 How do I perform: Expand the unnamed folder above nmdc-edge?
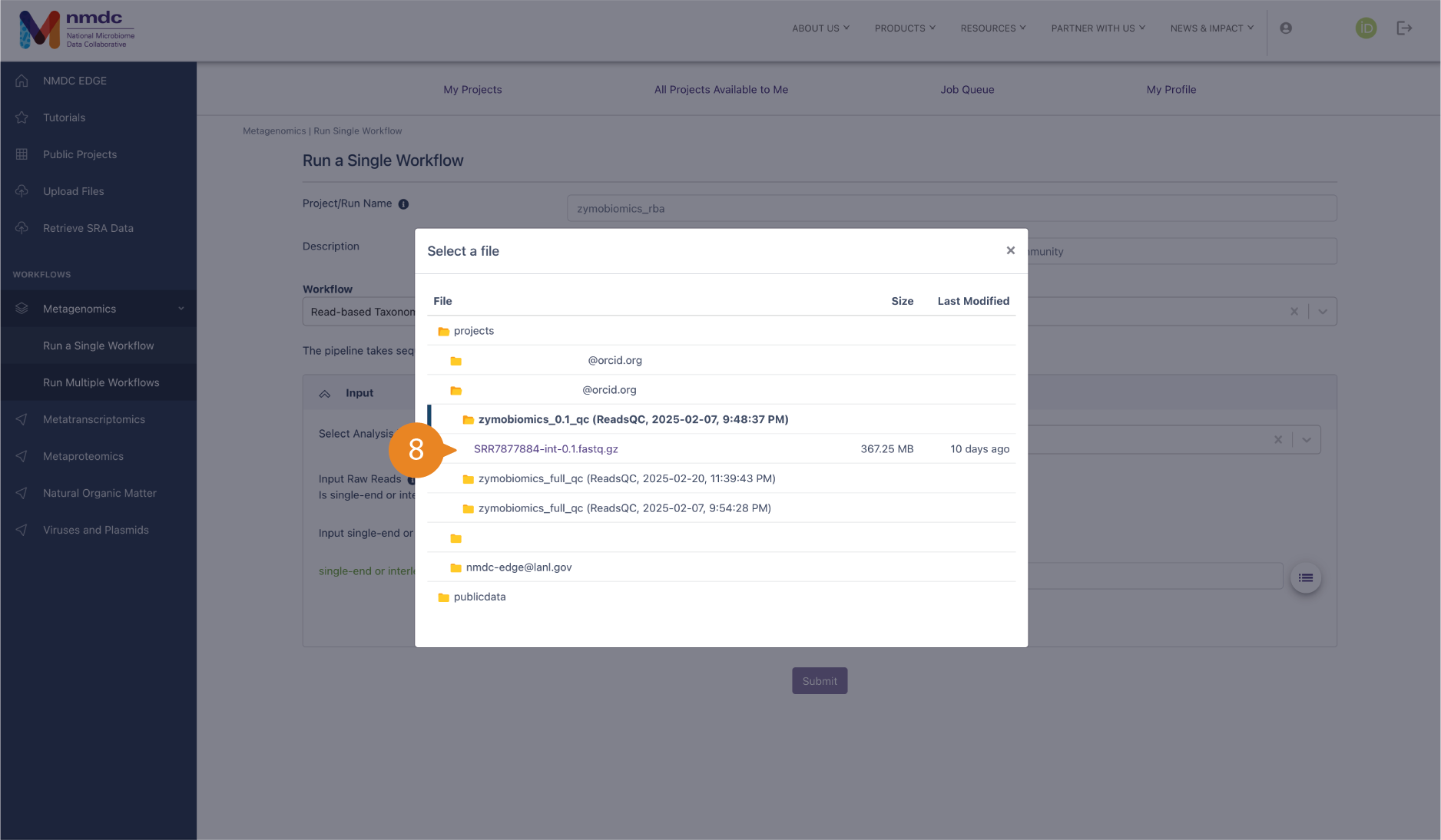[455, 538]
